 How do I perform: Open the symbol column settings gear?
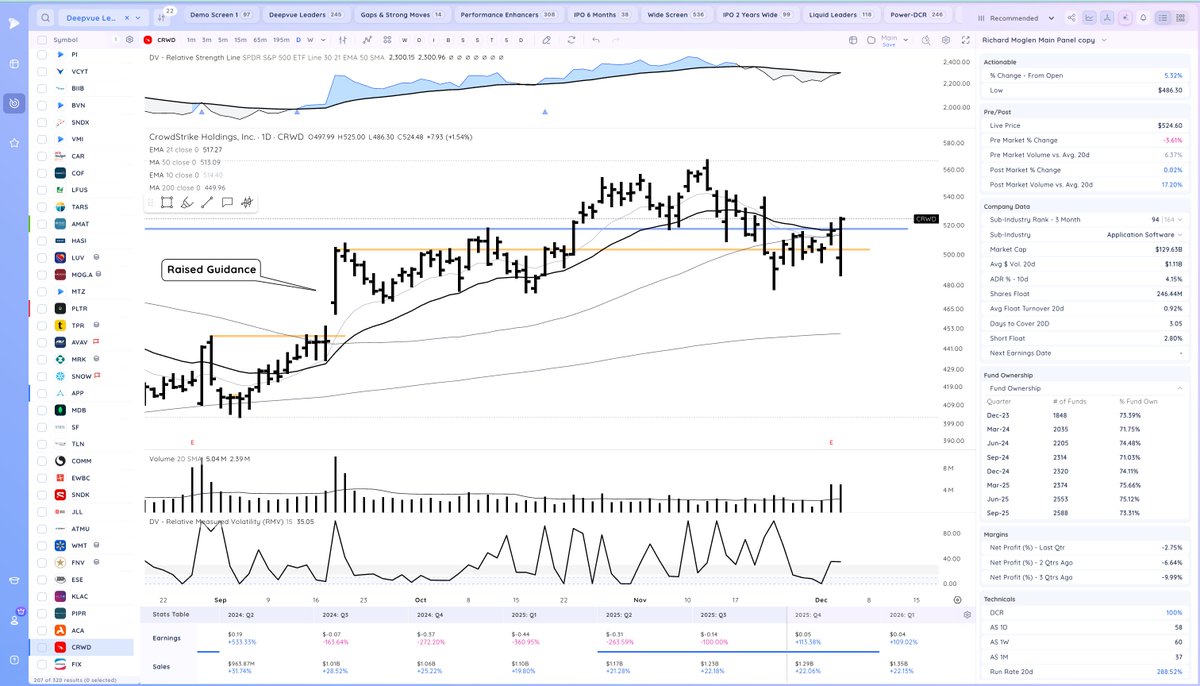click(x=129, y=39)
